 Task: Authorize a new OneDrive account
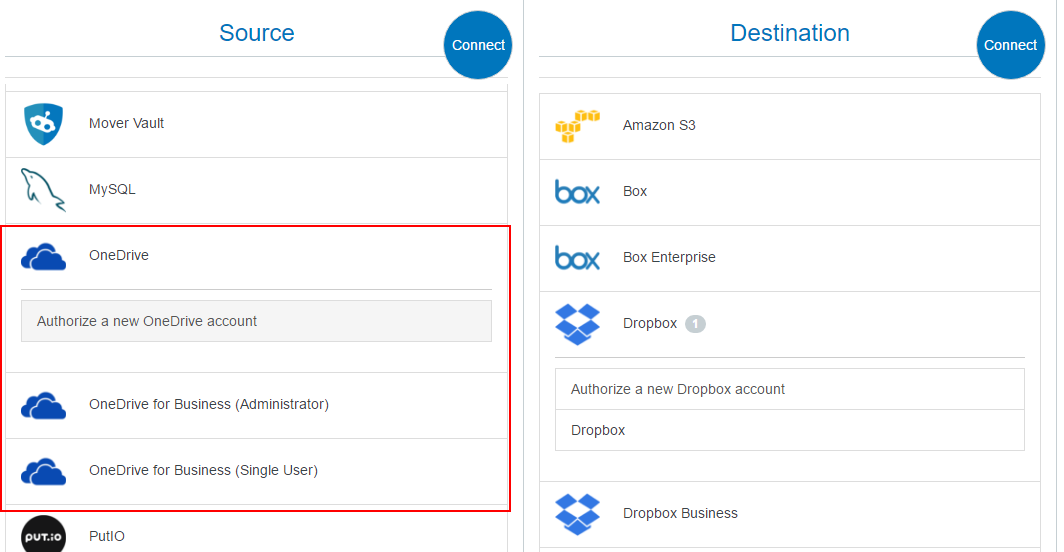[x=256, y=322]
